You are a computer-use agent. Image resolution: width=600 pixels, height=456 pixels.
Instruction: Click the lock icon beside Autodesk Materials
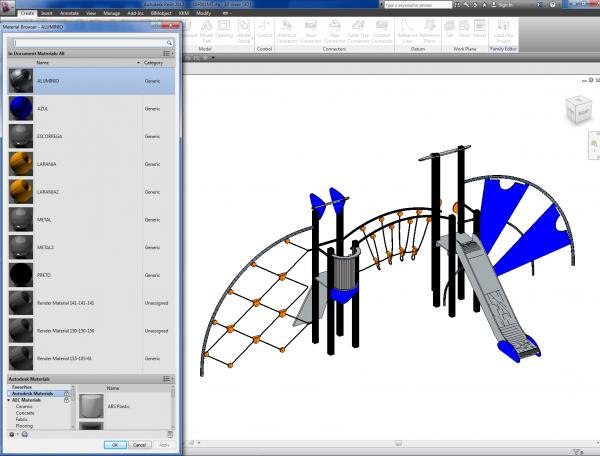click(66, 394)
